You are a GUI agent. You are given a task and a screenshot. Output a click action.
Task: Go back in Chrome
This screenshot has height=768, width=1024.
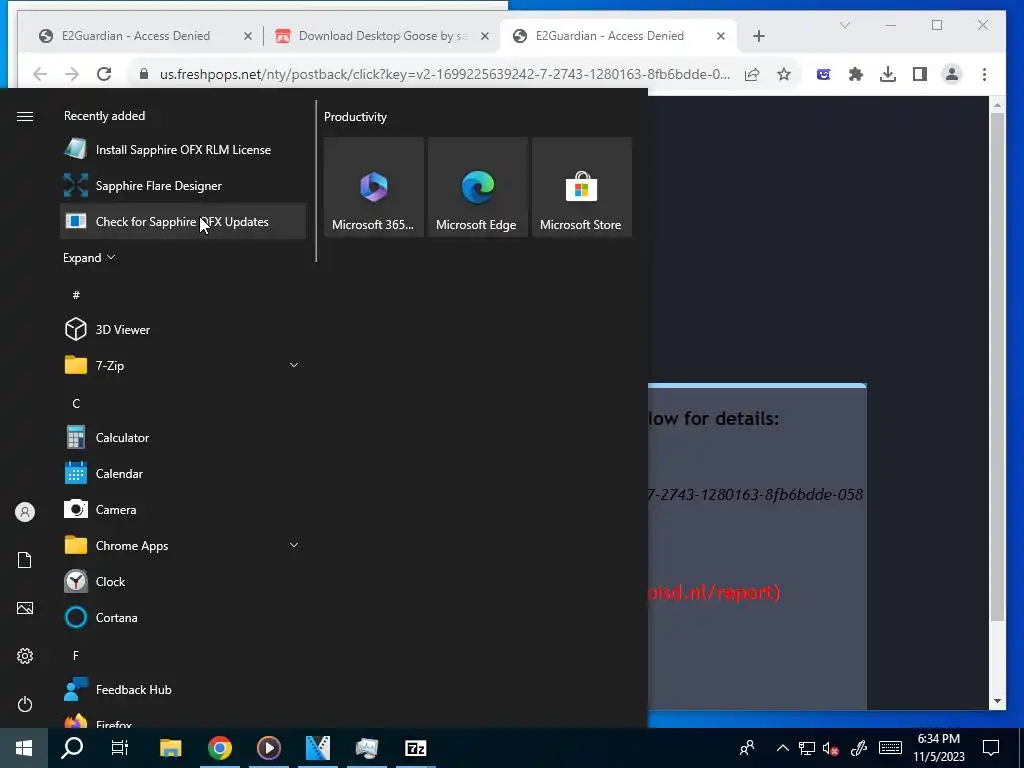(x=40, y=74)
